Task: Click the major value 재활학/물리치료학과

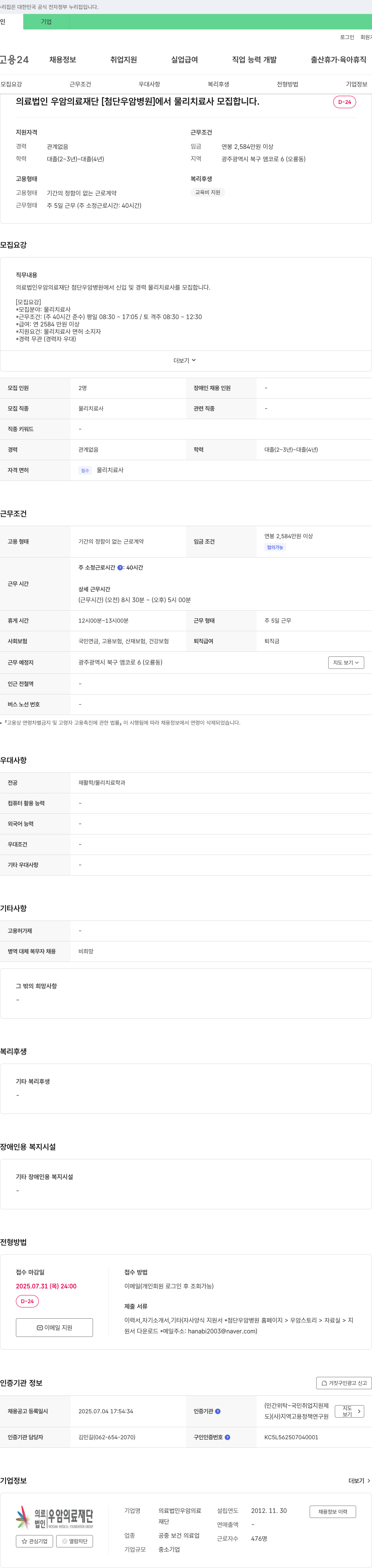Action: point(102,783)
